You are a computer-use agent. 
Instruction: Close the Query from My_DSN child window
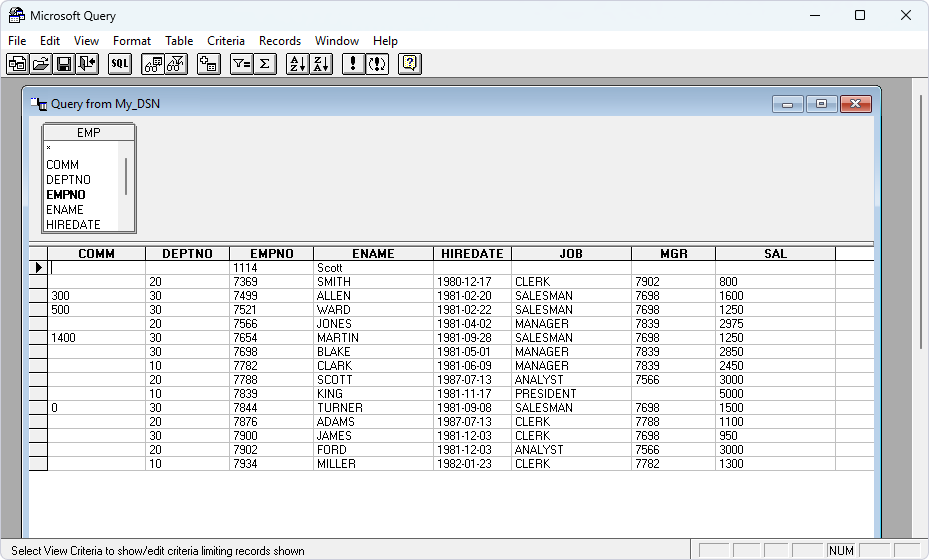pos(856,104)
